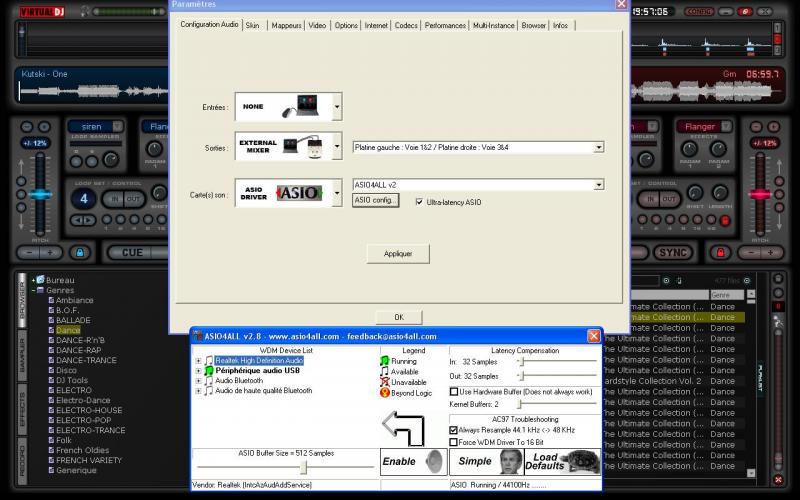Expand the Bureau tree node

[34, 280]
